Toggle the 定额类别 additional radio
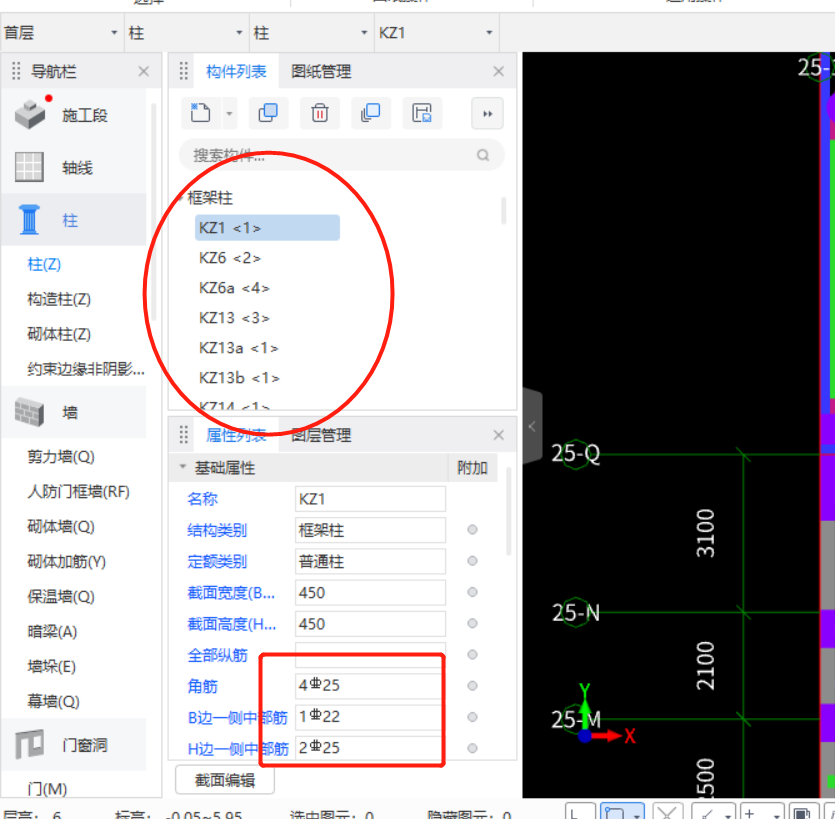835x819 pixels. pos(472,561)
